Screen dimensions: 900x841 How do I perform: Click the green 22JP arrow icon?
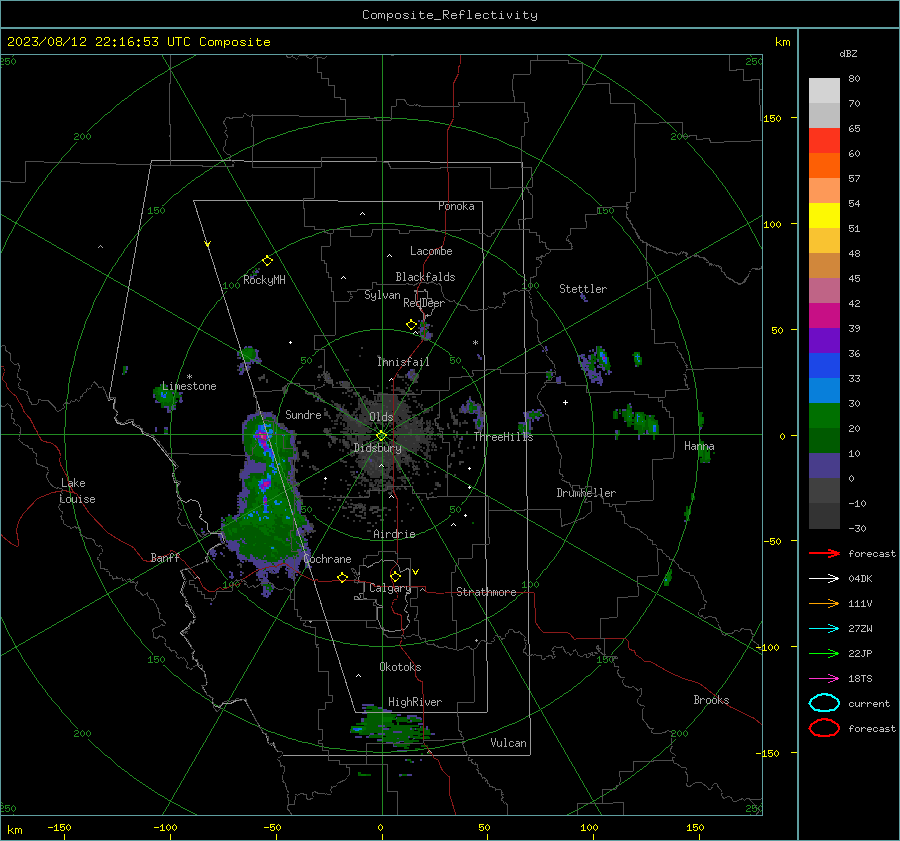(824, 653)
